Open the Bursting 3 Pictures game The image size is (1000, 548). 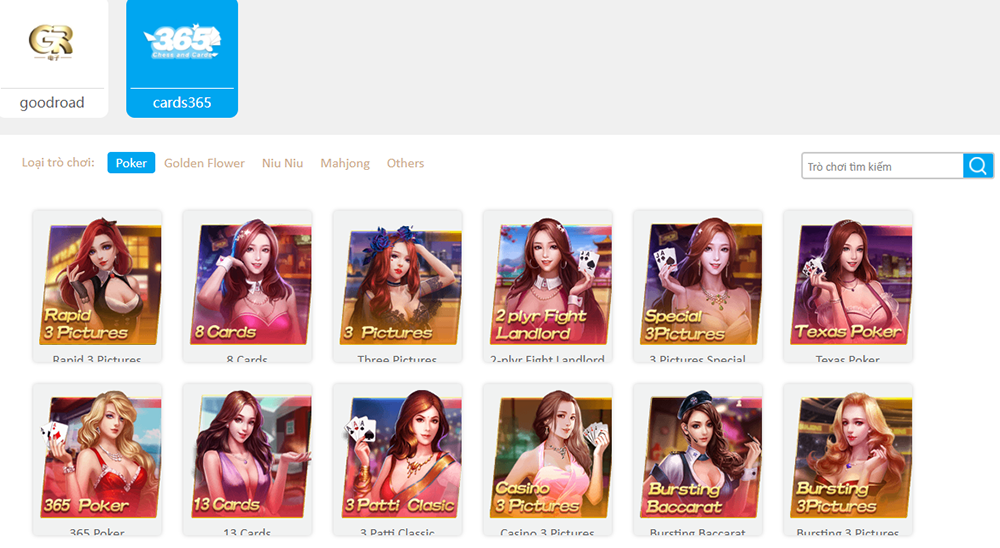pos(848,459)
